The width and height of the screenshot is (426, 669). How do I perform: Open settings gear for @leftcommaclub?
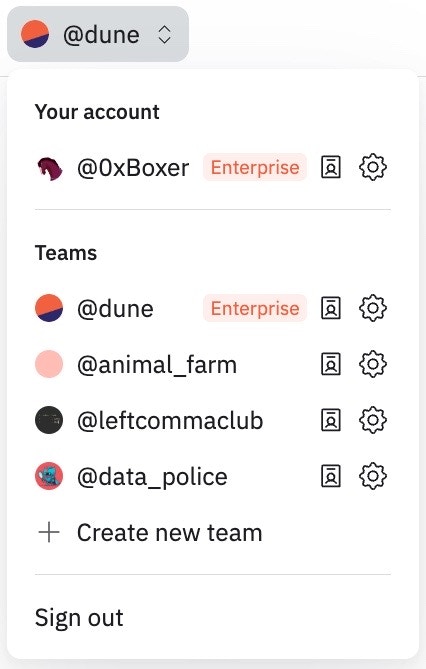click(373, 420)
